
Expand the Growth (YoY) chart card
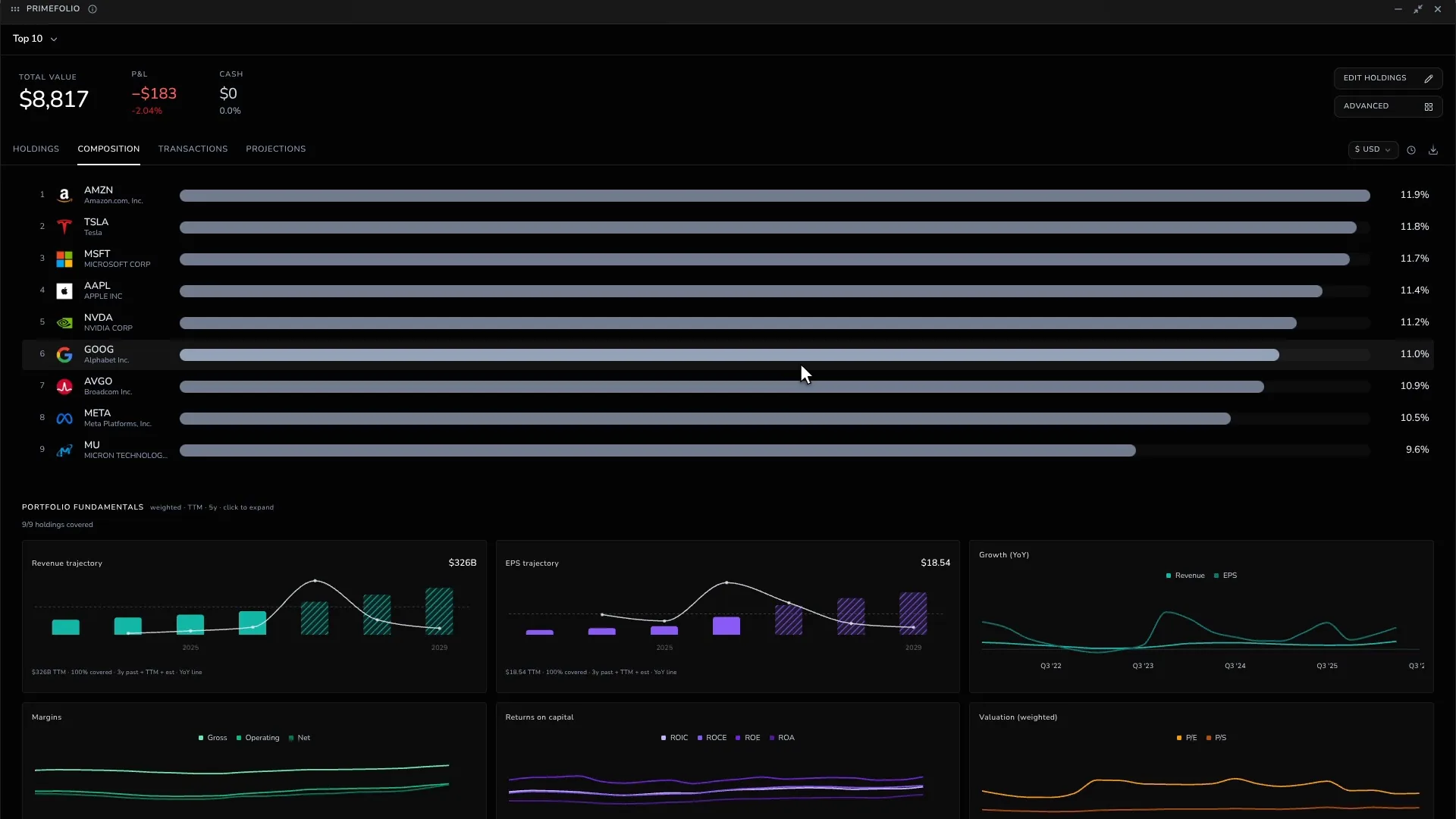pyautogui.click(x=1201, y=617)
